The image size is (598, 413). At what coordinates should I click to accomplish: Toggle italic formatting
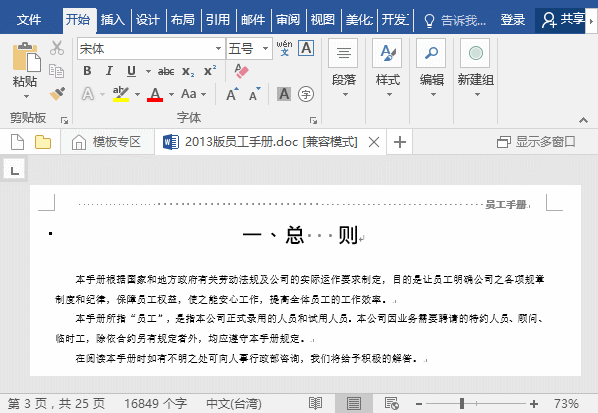[109, 71]
